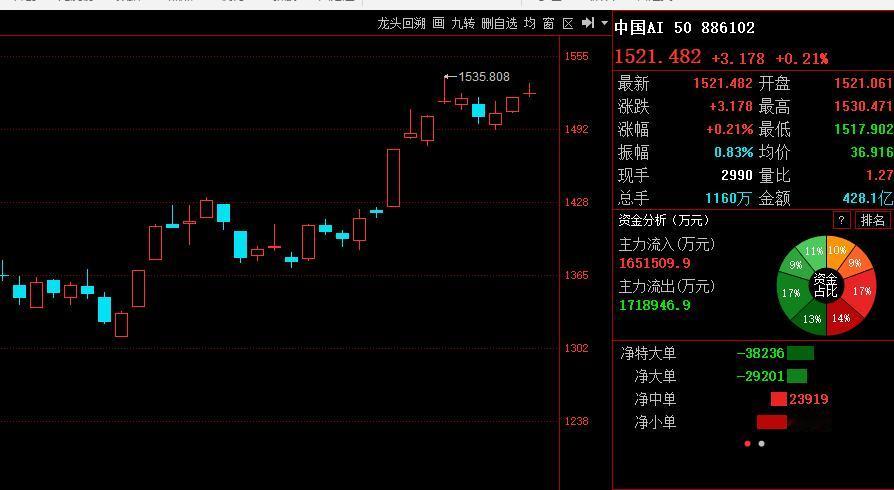Click the 区 interval toolbar button

[568, 23]
